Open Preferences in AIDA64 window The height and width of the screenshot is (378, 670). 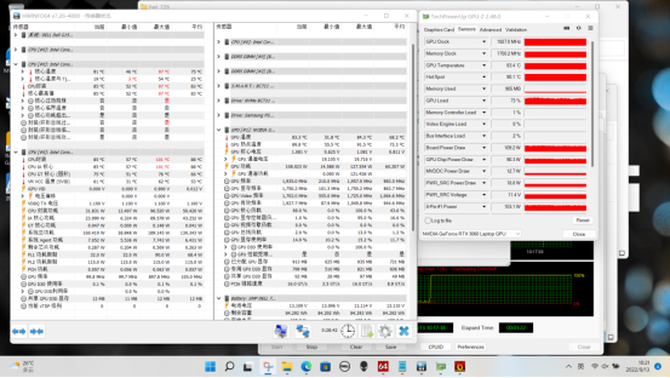[470, 347]
